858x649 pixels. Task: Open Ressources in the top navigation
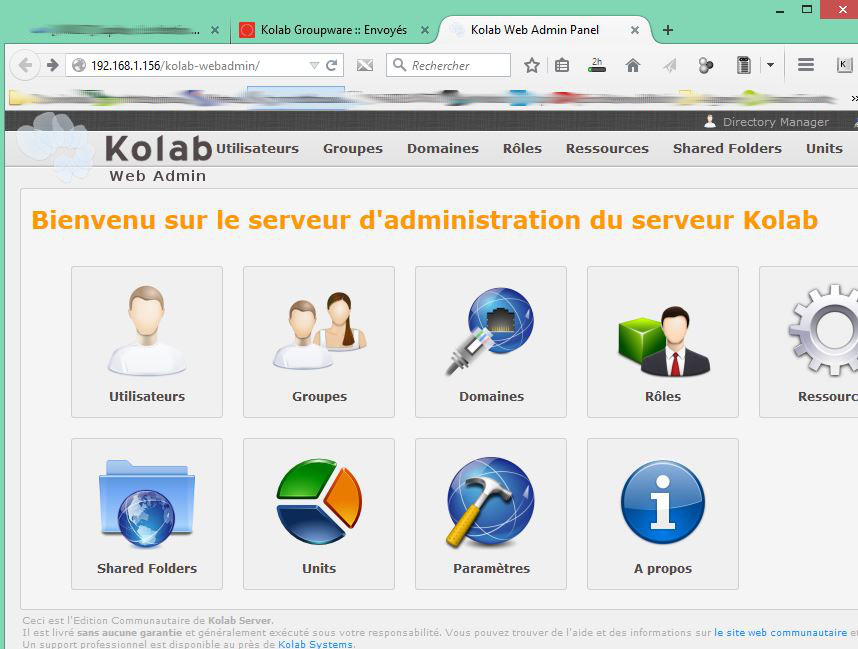pos(607,148)
